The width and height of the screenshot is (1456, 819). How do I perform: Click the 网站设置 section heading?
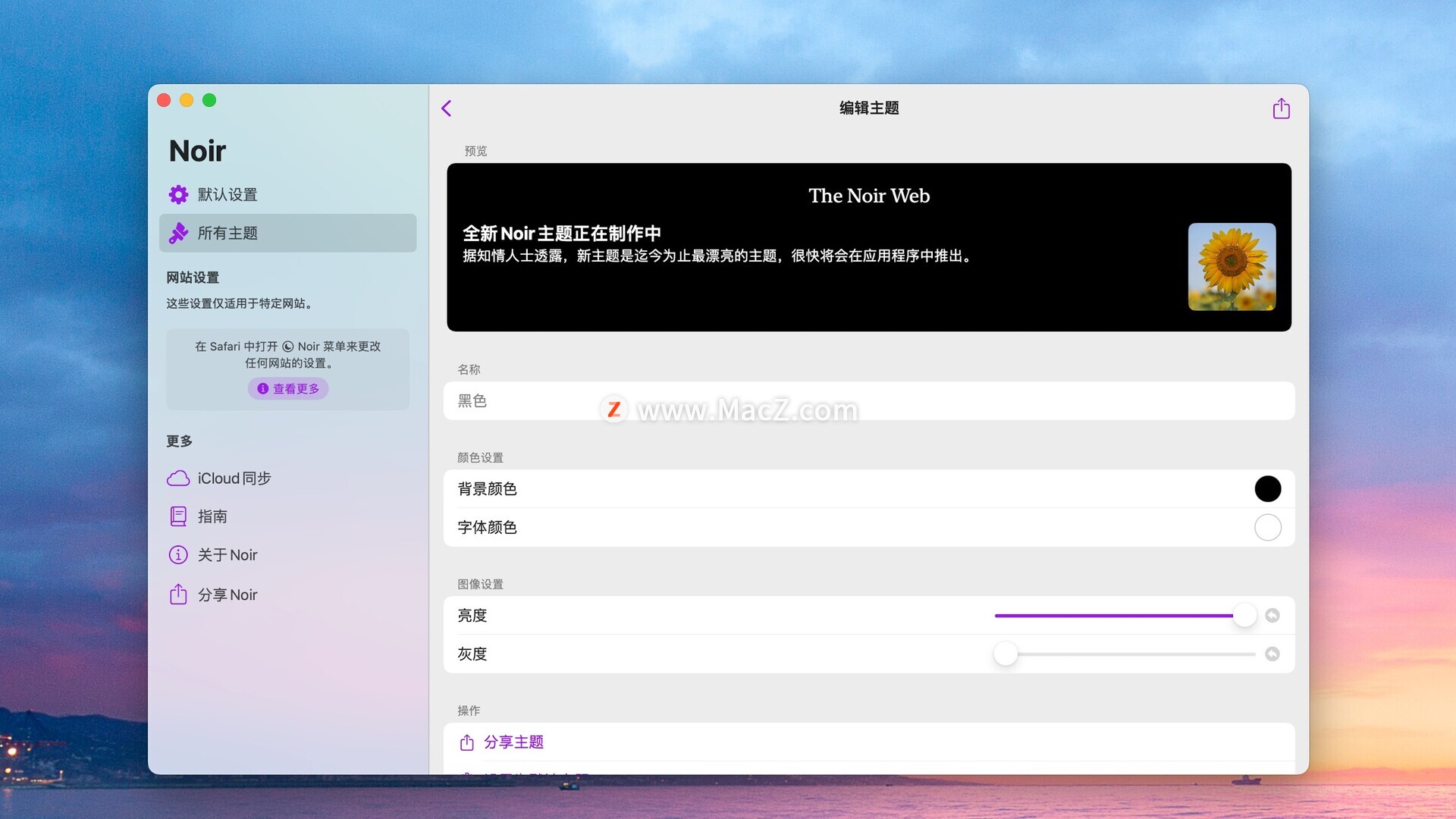[193, 278]
